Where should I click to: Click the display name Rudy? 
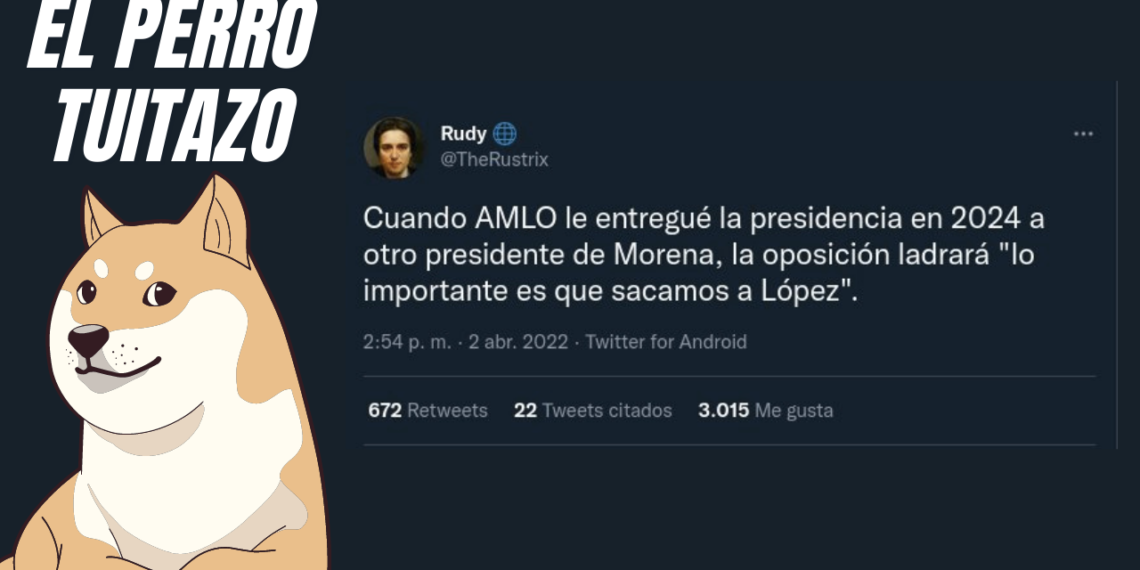tap(463, 134)
